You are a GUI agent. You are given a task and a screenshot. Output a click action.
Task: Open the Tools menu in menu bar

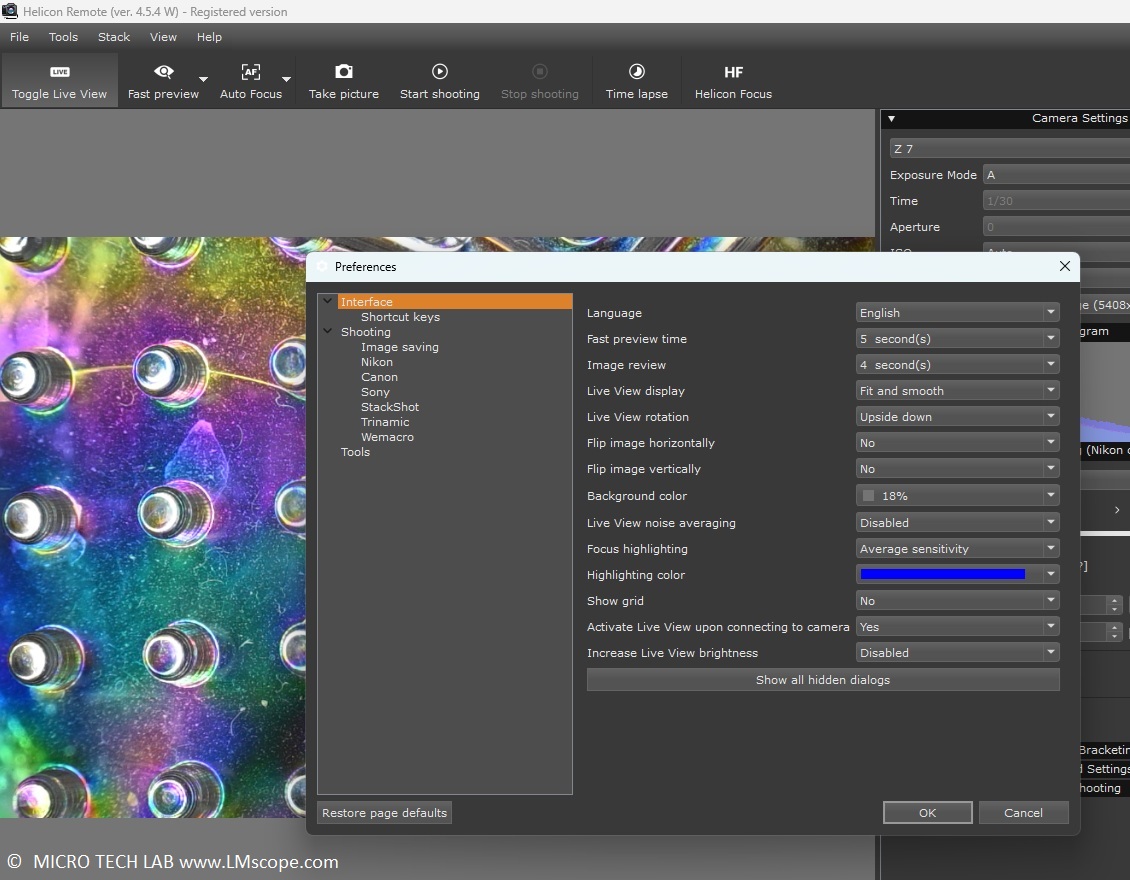tap(63, 37)
